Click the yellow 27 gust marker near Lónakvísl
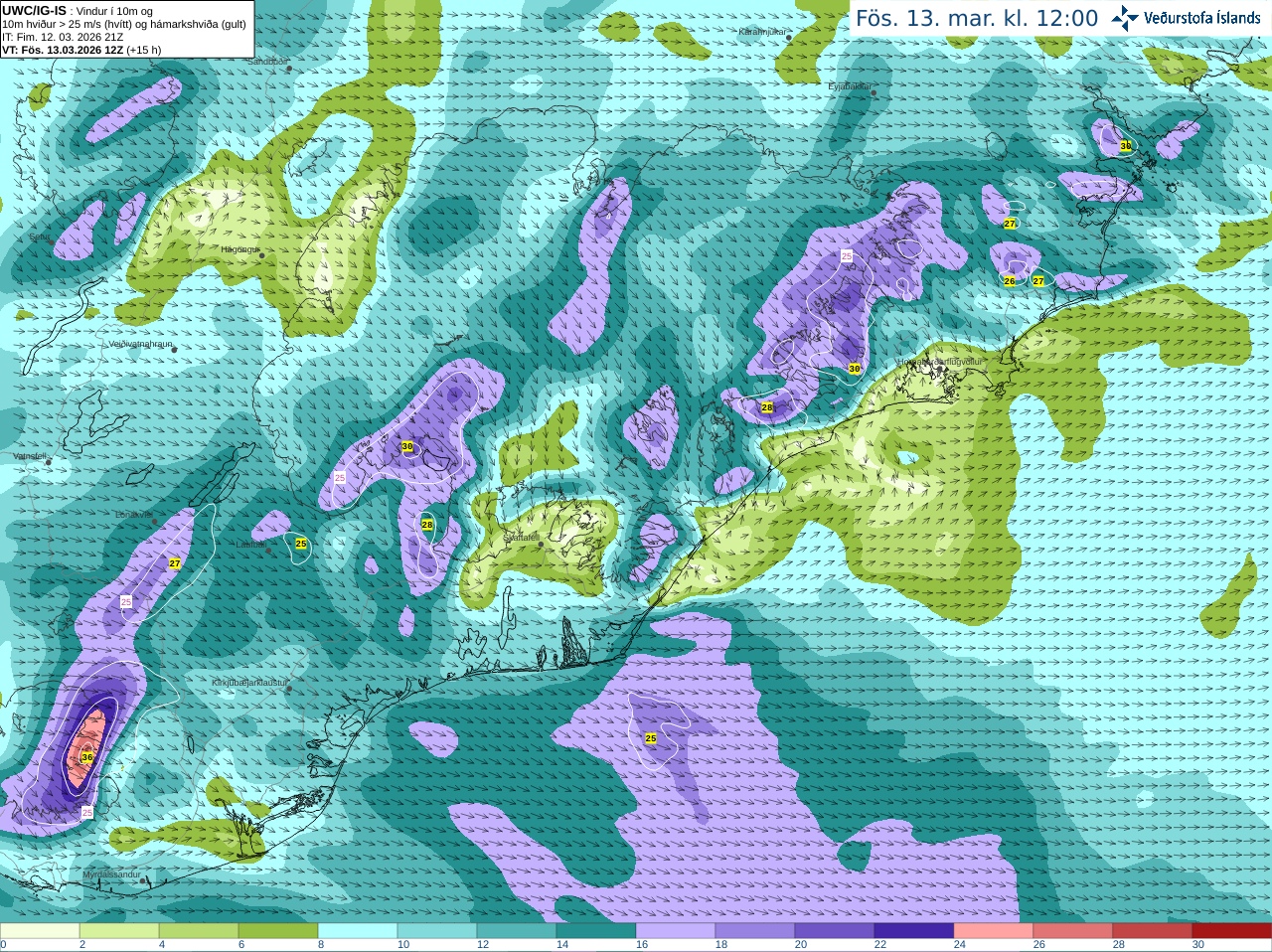 coord(175,563)
